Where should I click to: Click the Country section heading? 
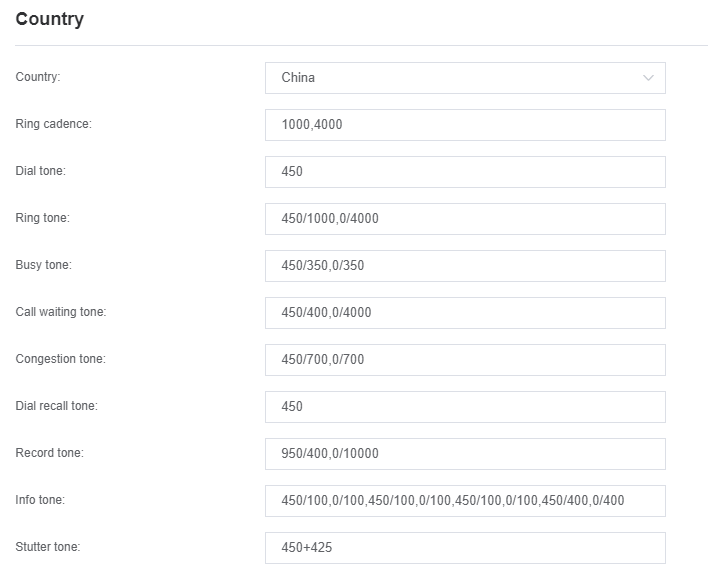coord(50,19)
